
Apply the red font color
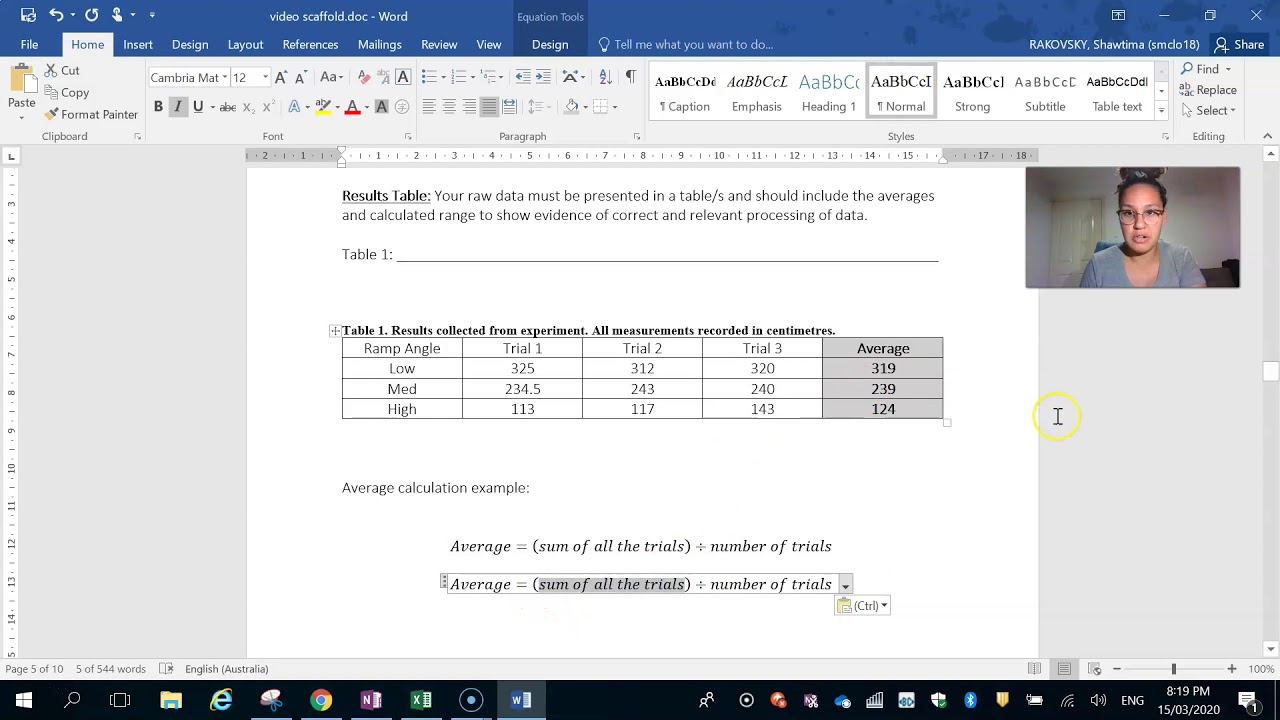pos(352,107)
